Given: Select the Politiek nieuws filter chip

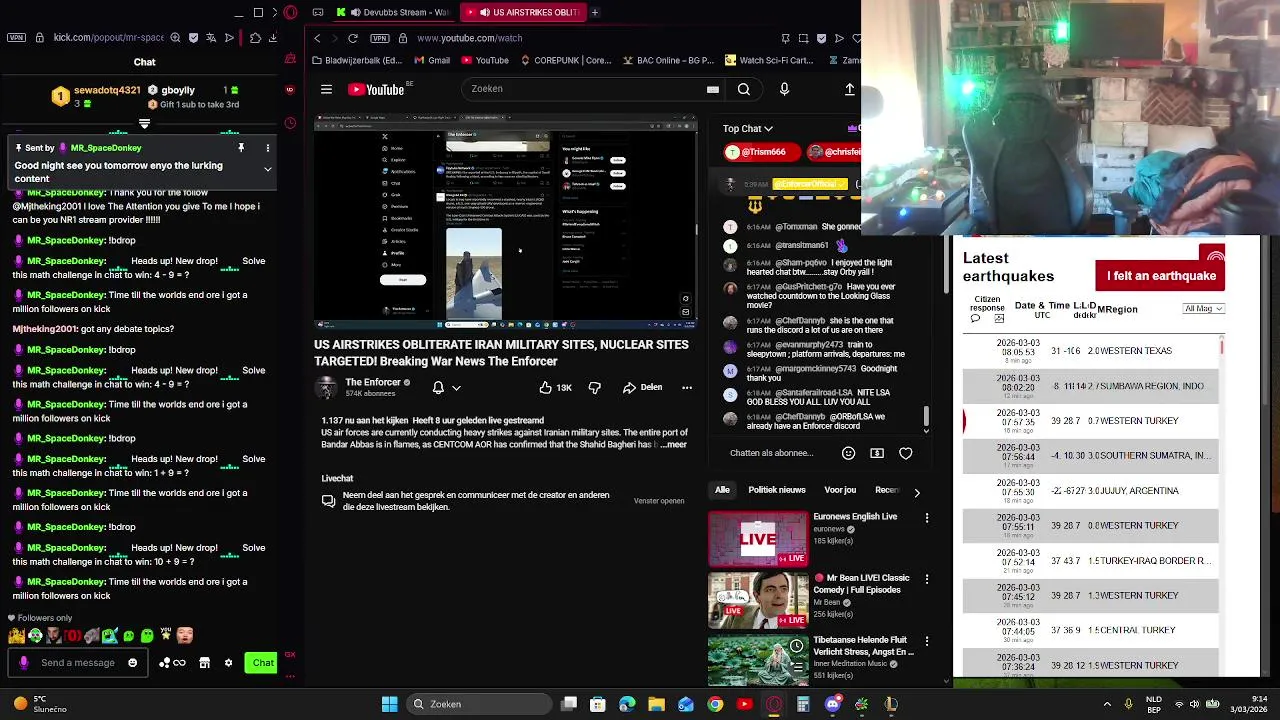Looking at the screenshot, I should pyautogui.click(x=777, y=490).
